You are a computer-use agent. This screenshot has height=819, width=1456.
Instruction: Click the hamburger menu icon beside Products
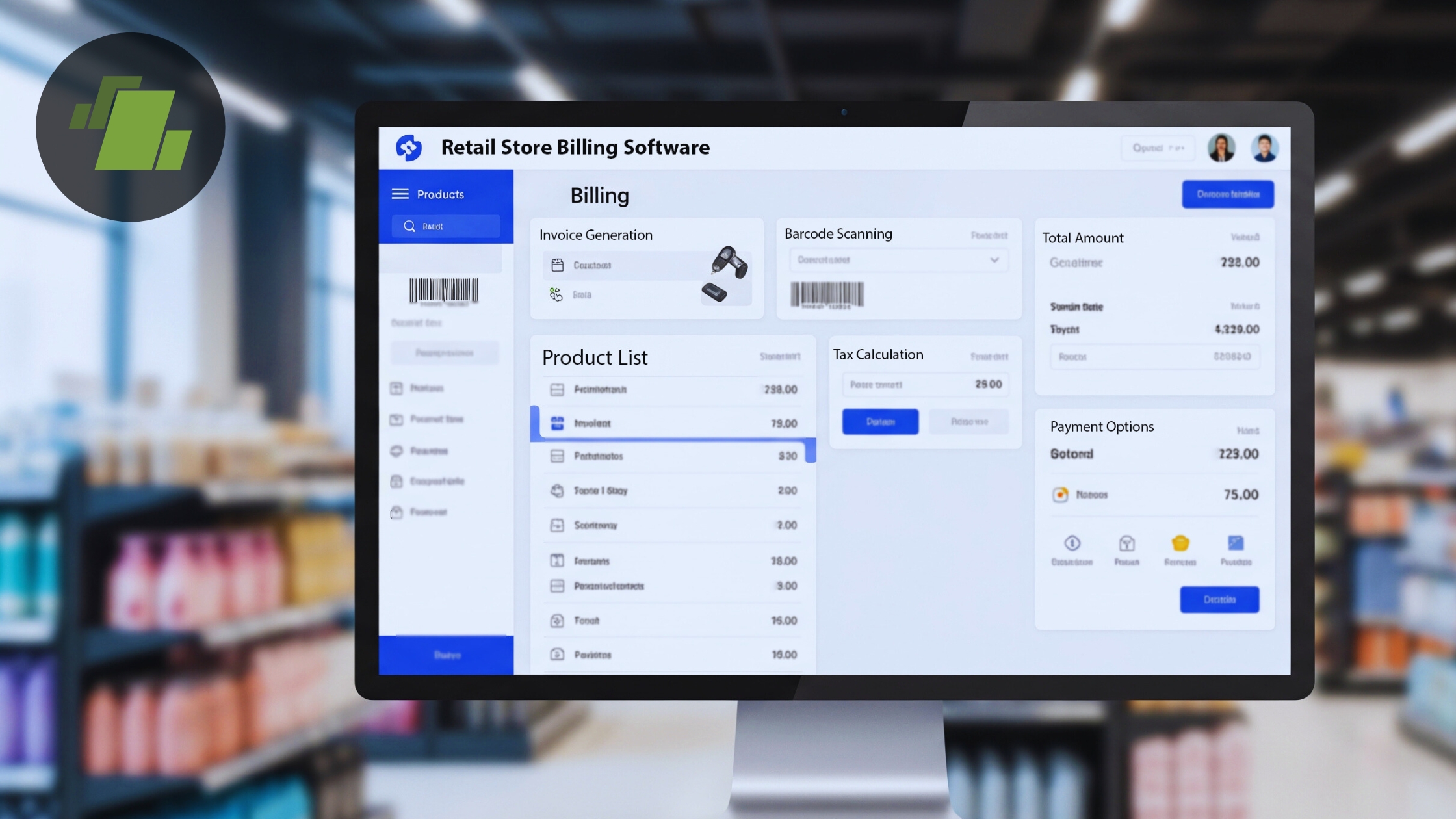400,194
